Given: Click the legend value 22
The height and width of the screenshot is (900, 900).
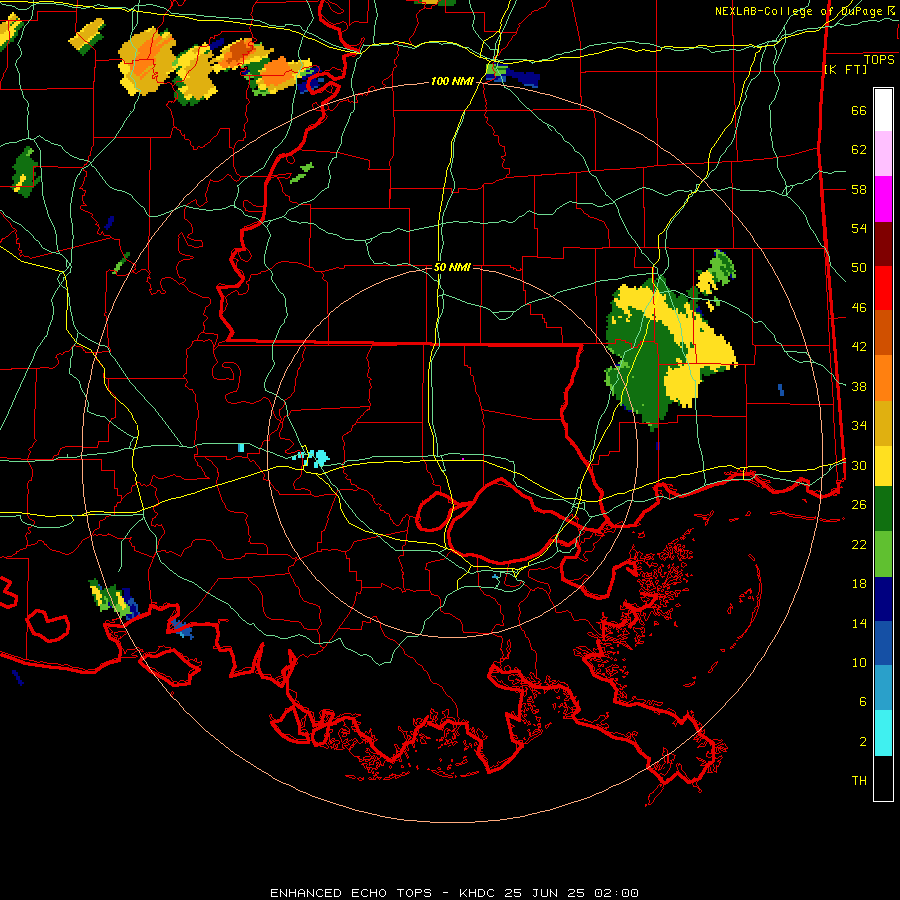Looking at the screenshot, I should (x=859, y=544).
